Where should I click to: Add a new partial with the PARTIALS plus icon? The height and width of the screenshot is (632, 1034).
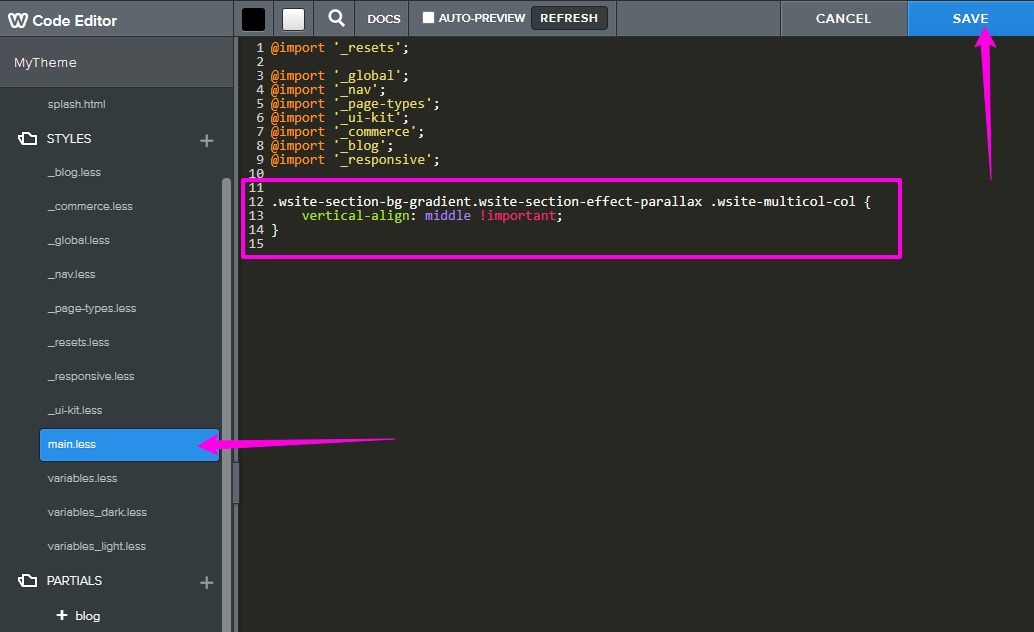point(206,581)
